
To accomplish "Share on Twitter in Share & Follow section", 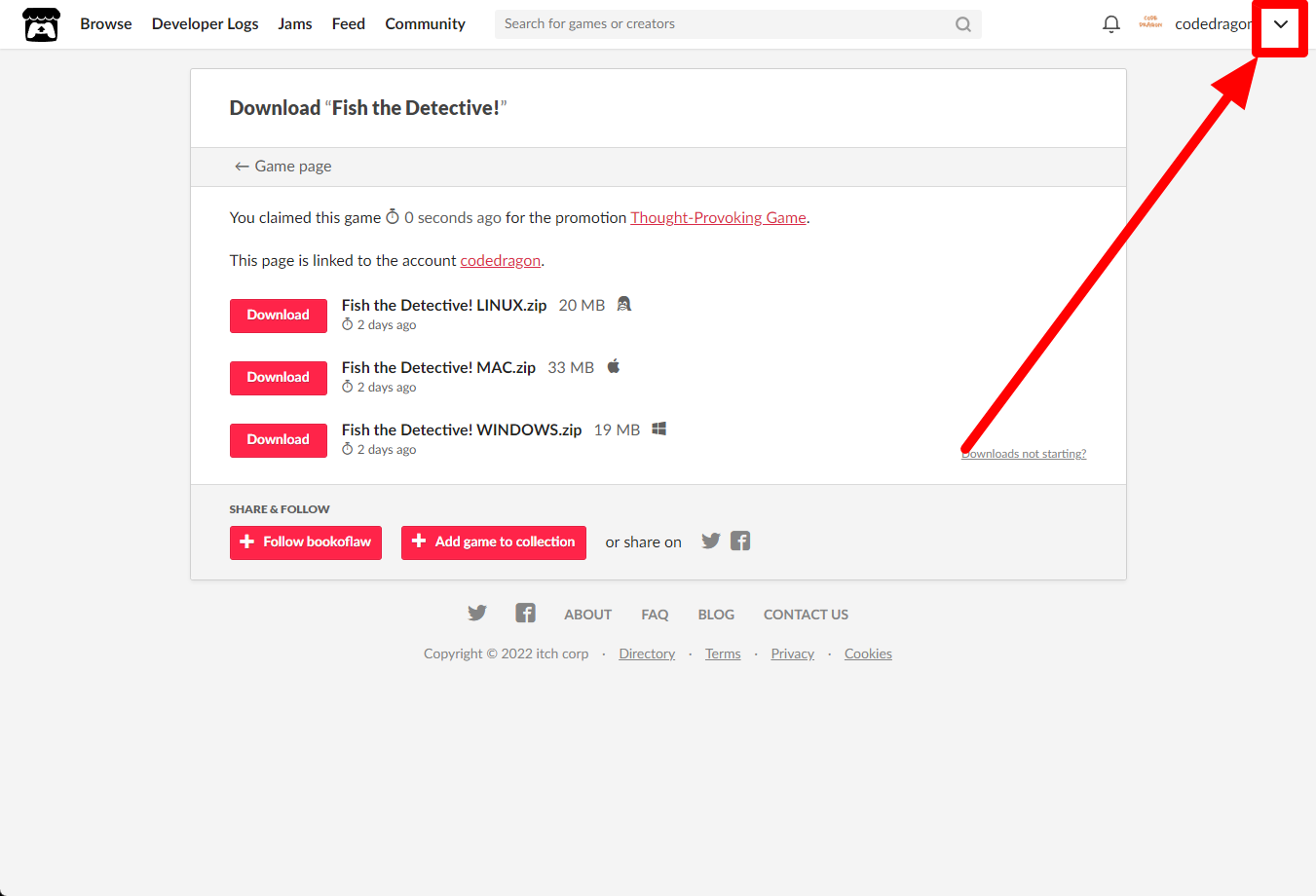I will coord(711,541).
